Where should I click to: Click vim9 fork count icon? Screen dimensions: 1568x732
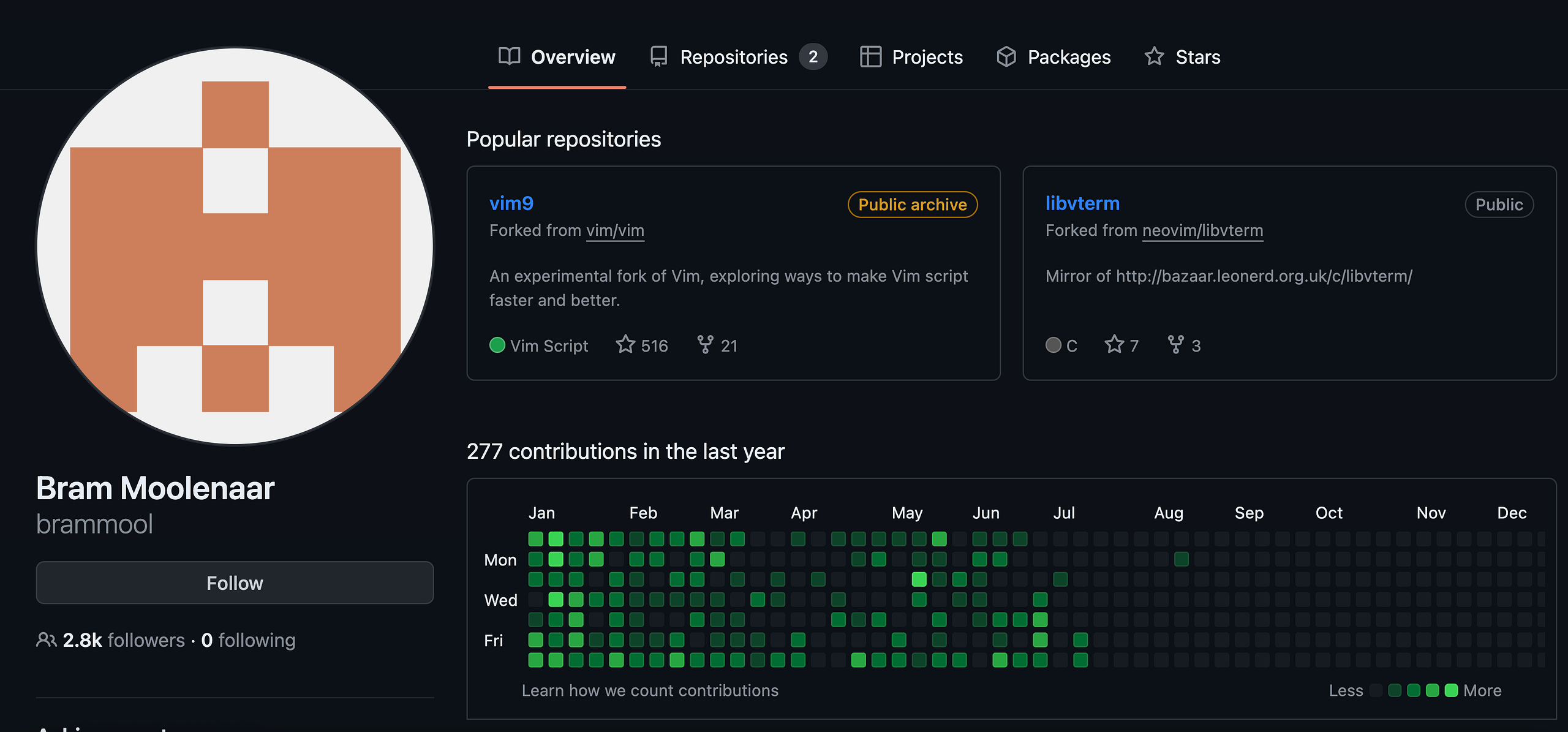(x=705, y=345)
